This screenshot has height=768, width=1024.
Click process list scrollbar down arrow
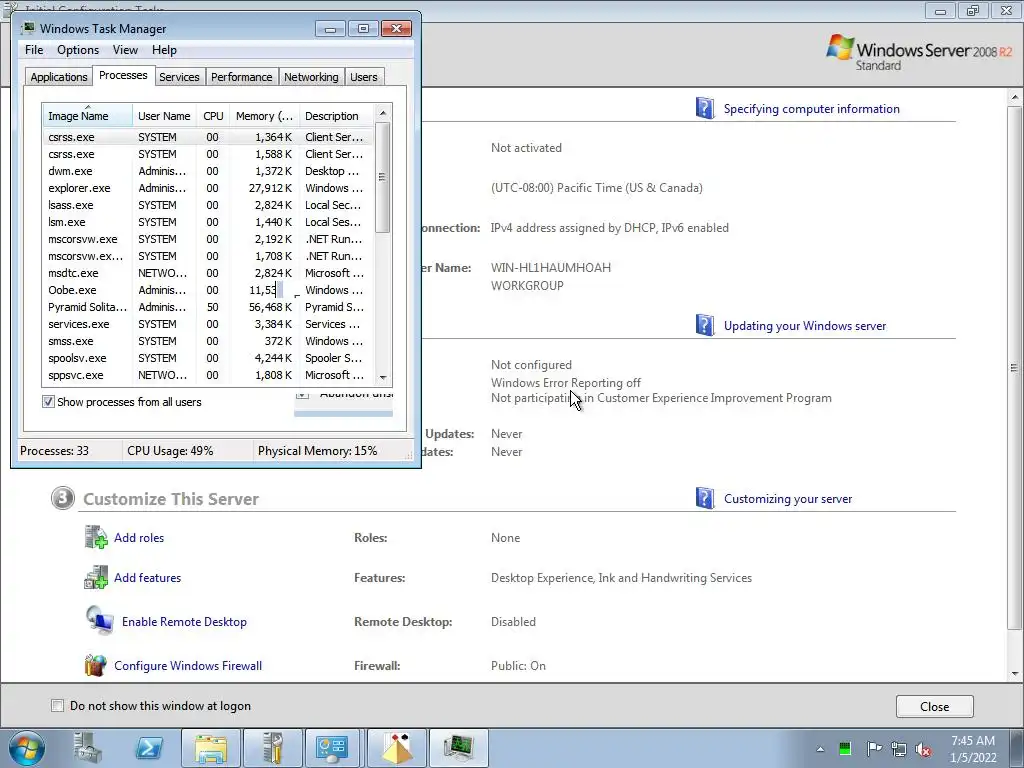point(383,377)
